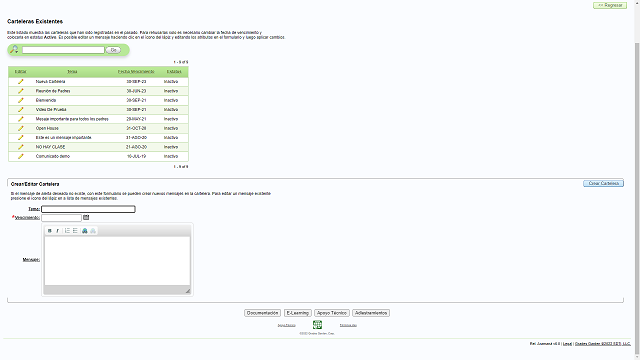Open the Documentación button

click(262, 313)
